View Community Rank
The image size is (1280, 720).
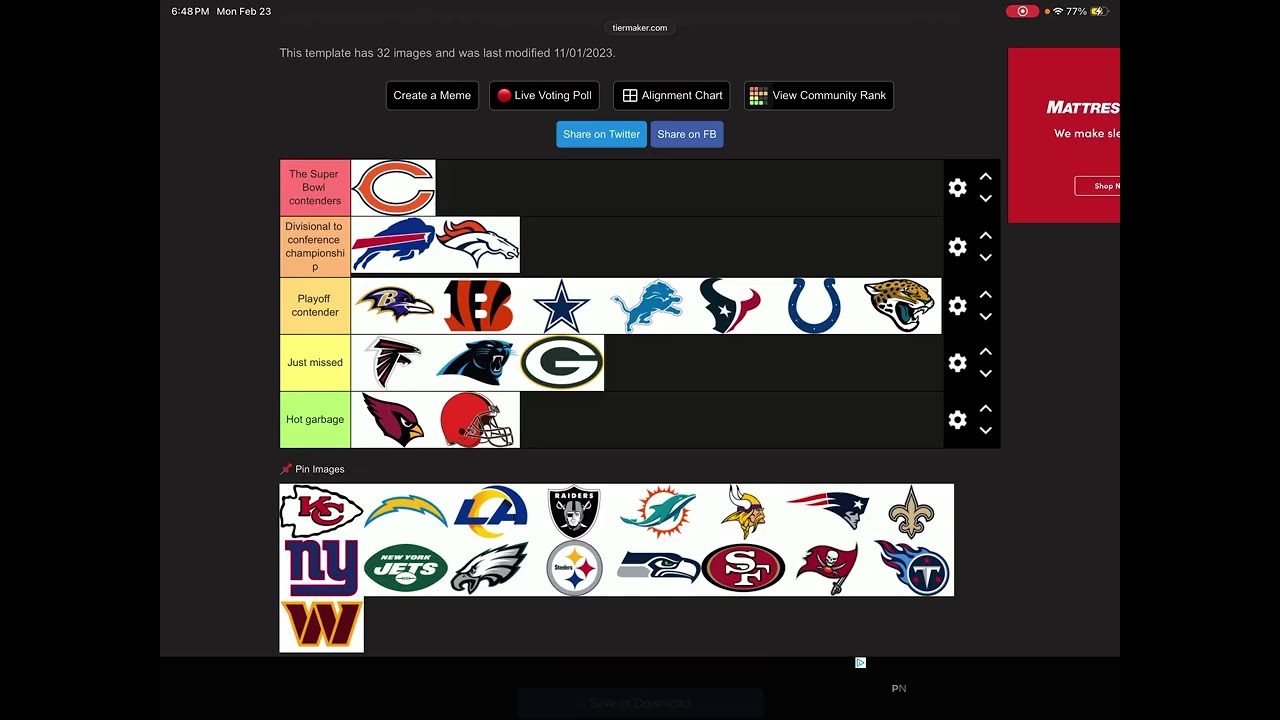[x=818, y=95]
